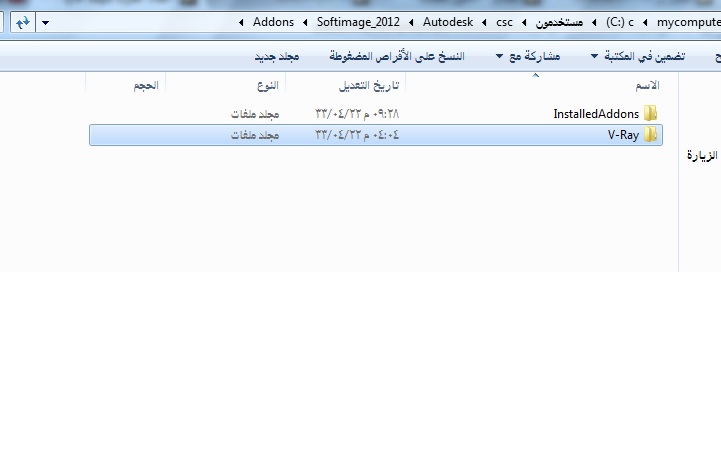Expand the arrow beside csc breadcrumb
Screen dimensions: 721x460
484,22
